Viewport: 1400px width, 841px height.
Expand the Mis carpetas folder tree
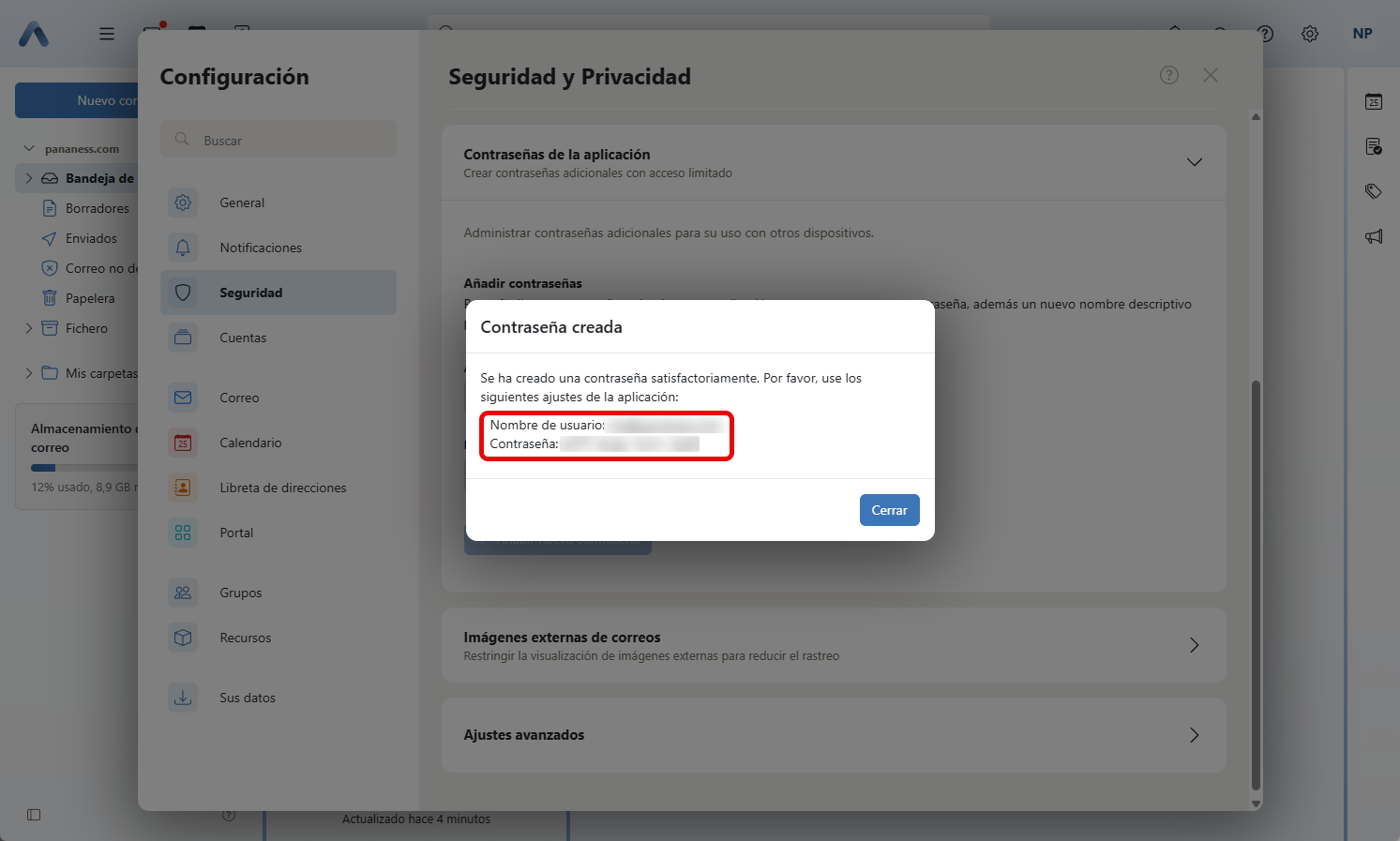tap(29, 373)
